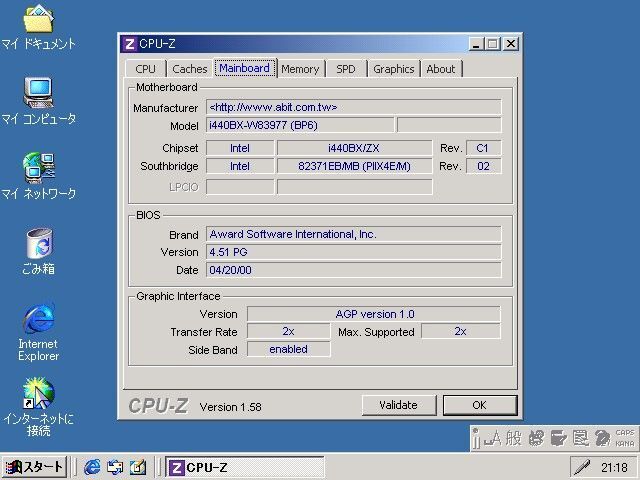640x480 pixels.
Task: Click the CPU-Z taskbar button
Action: [x=244, y=467]
